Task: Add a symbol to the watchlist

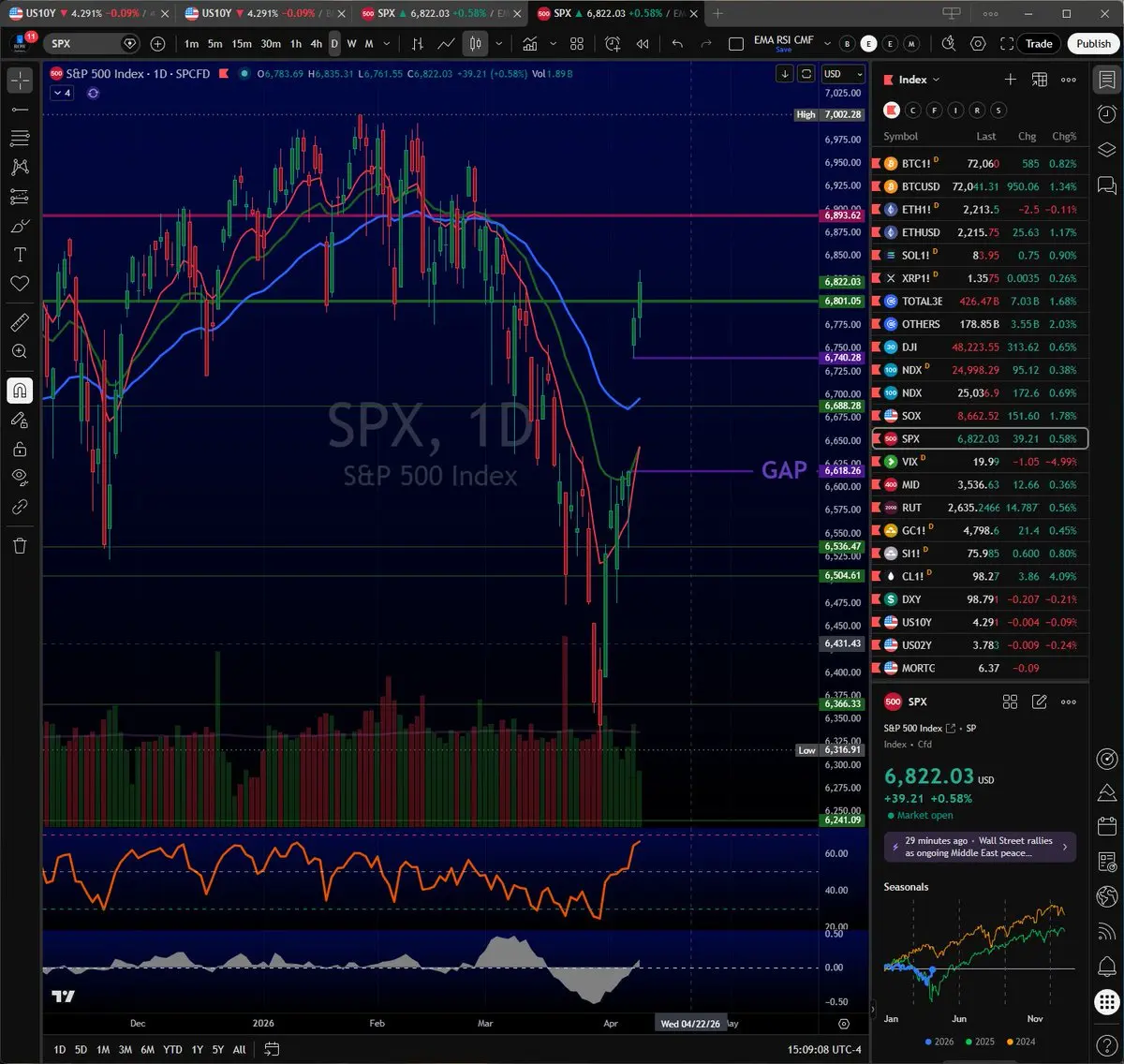Action: point(1010,80)
